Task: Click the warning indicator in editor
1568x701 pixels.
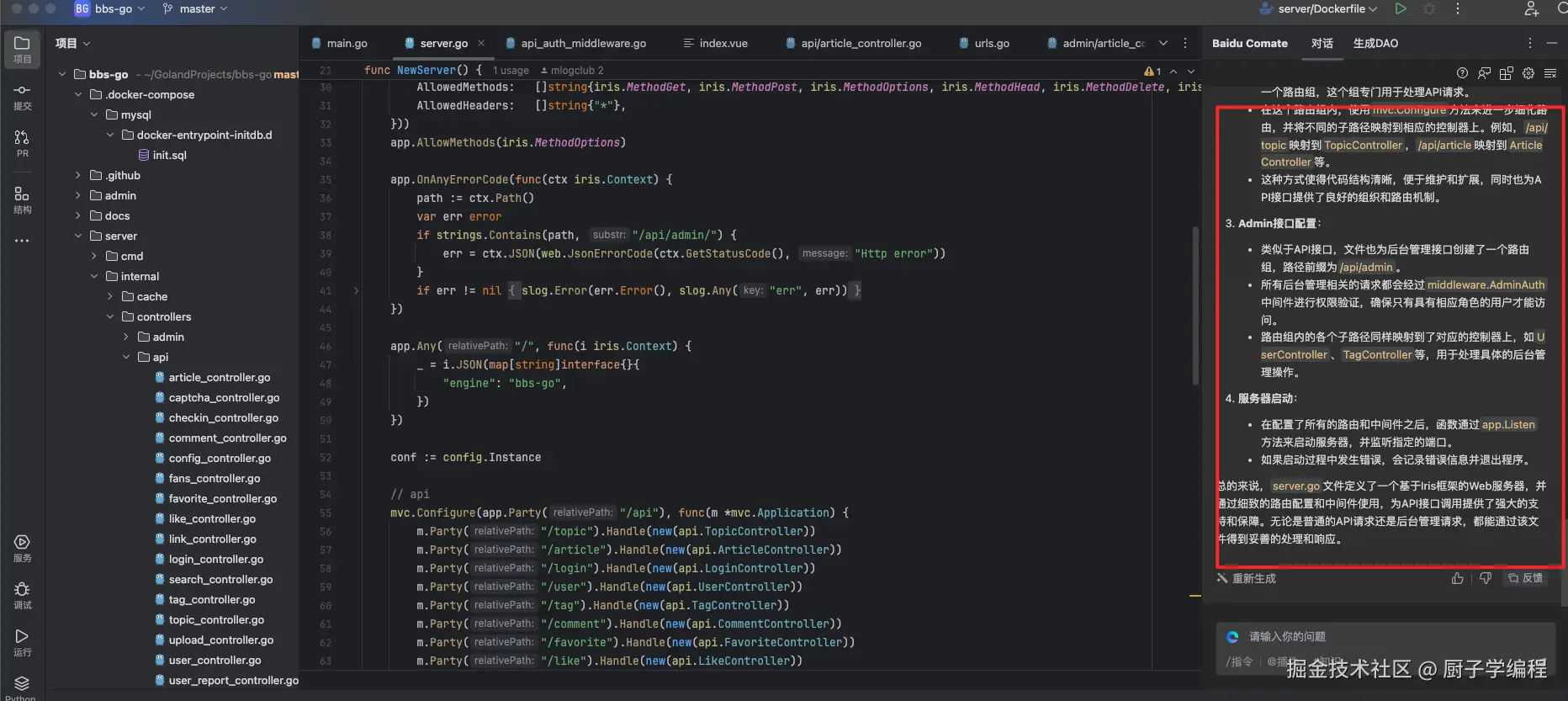Action: point(1152,71)
